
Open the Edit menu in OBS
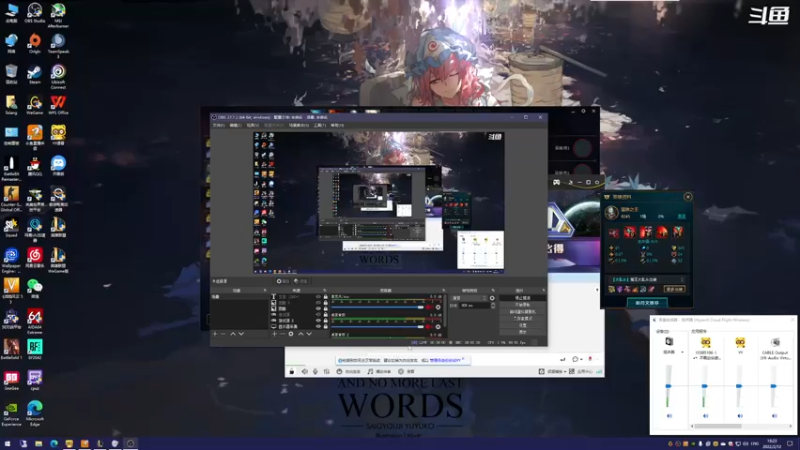pos(235,125)
